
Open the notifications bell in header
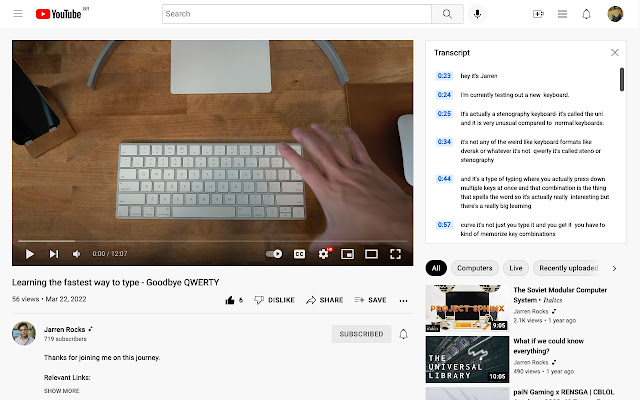click(586, 14)
